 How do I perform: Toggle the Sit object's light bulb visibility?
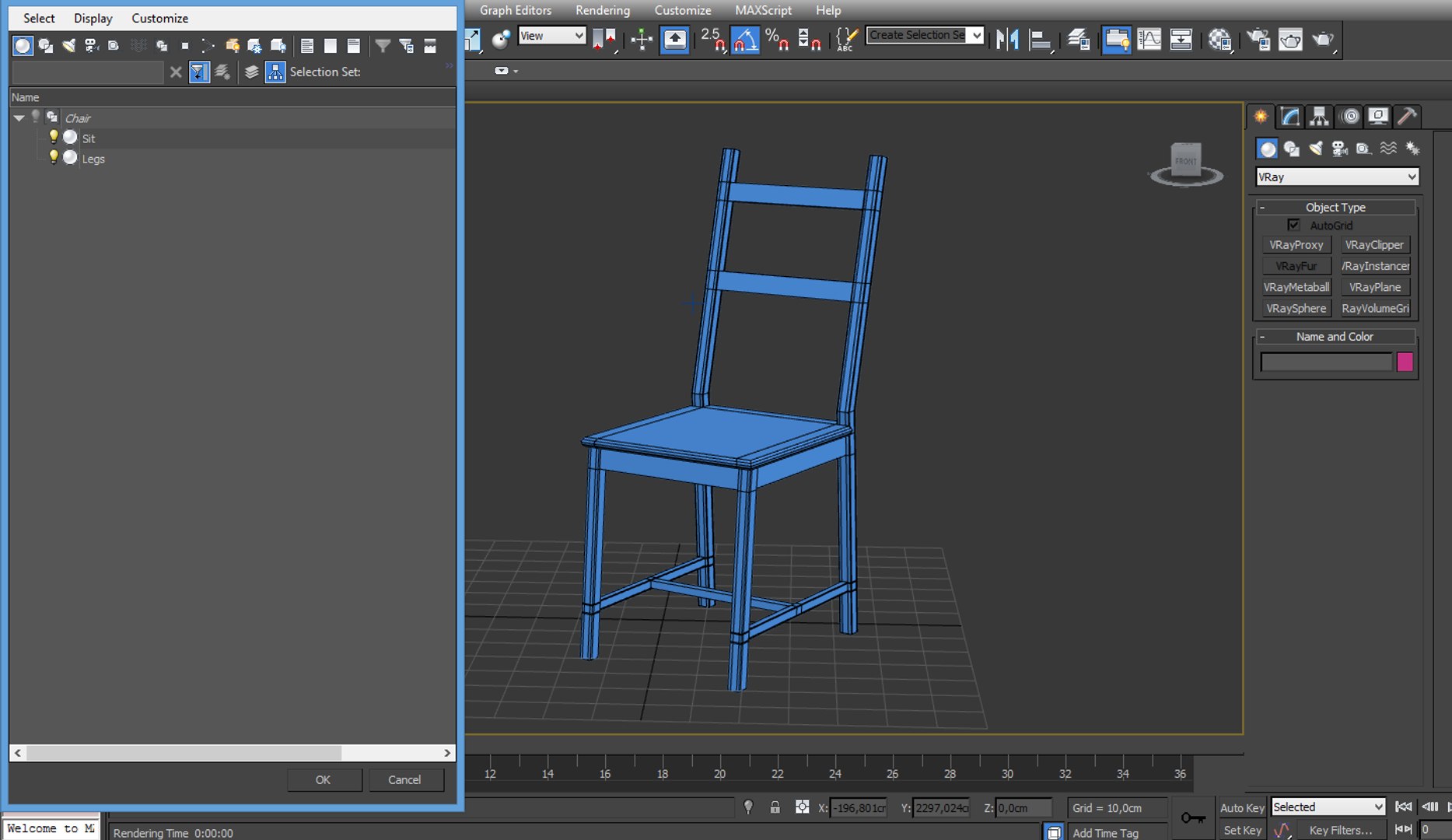pyautogui.click(x=54, y=137)
